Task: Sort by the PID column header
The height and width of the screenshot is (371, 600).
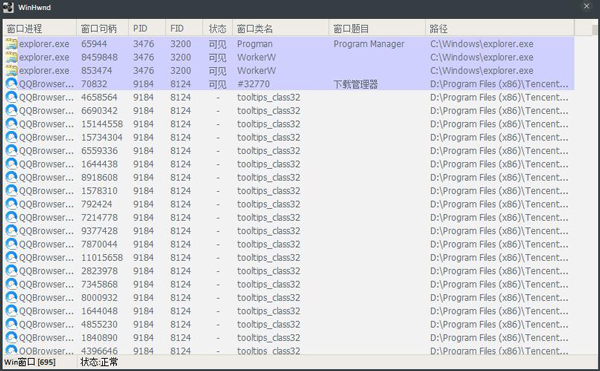Action: pos(147,28)
